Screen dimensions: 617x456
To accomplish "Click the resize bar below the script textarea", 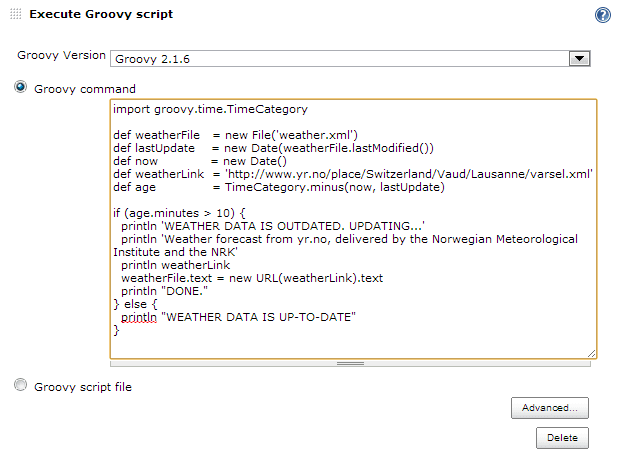I will (350, 364).
